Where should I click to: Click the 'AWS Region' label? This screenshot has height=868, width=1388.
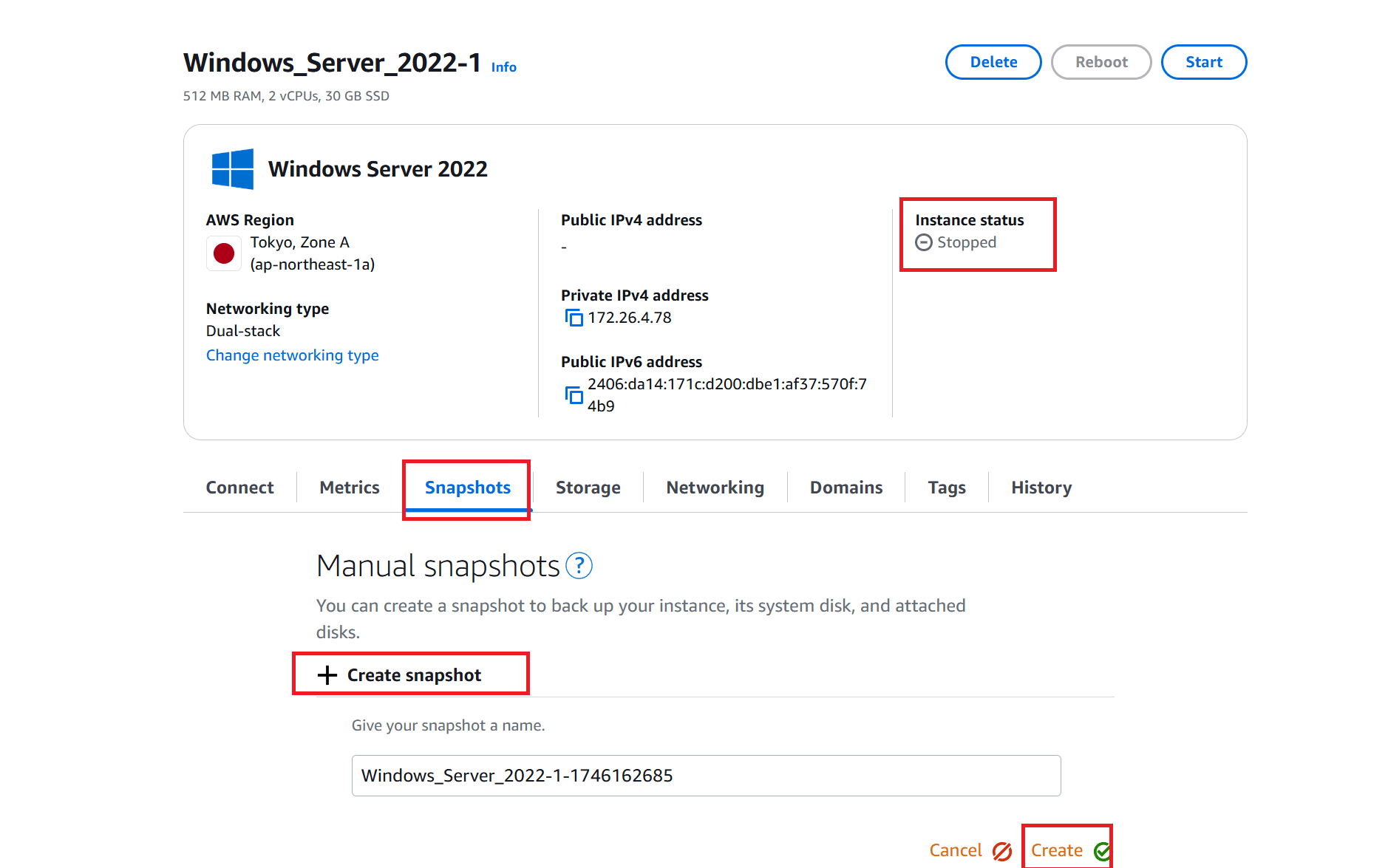250,220
